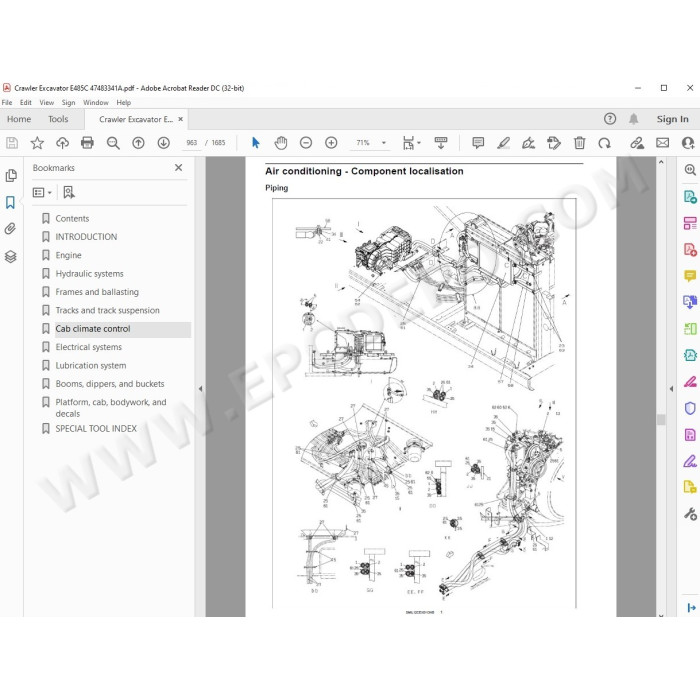Open the Electrical systems bookmark
This screenshot has width=700, height=700.
pos(88,347)
